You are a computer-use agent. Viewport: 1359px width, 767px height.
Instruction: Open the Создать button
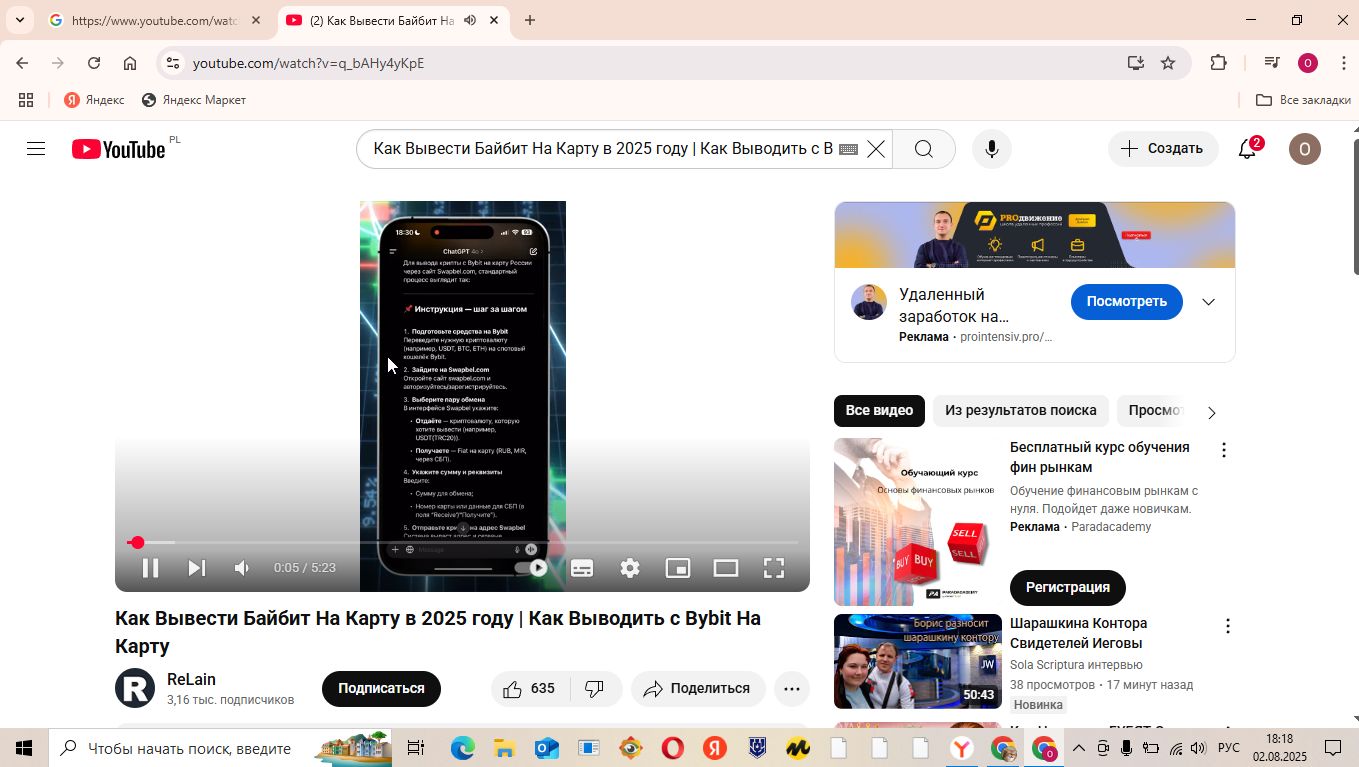(1163, 149)
